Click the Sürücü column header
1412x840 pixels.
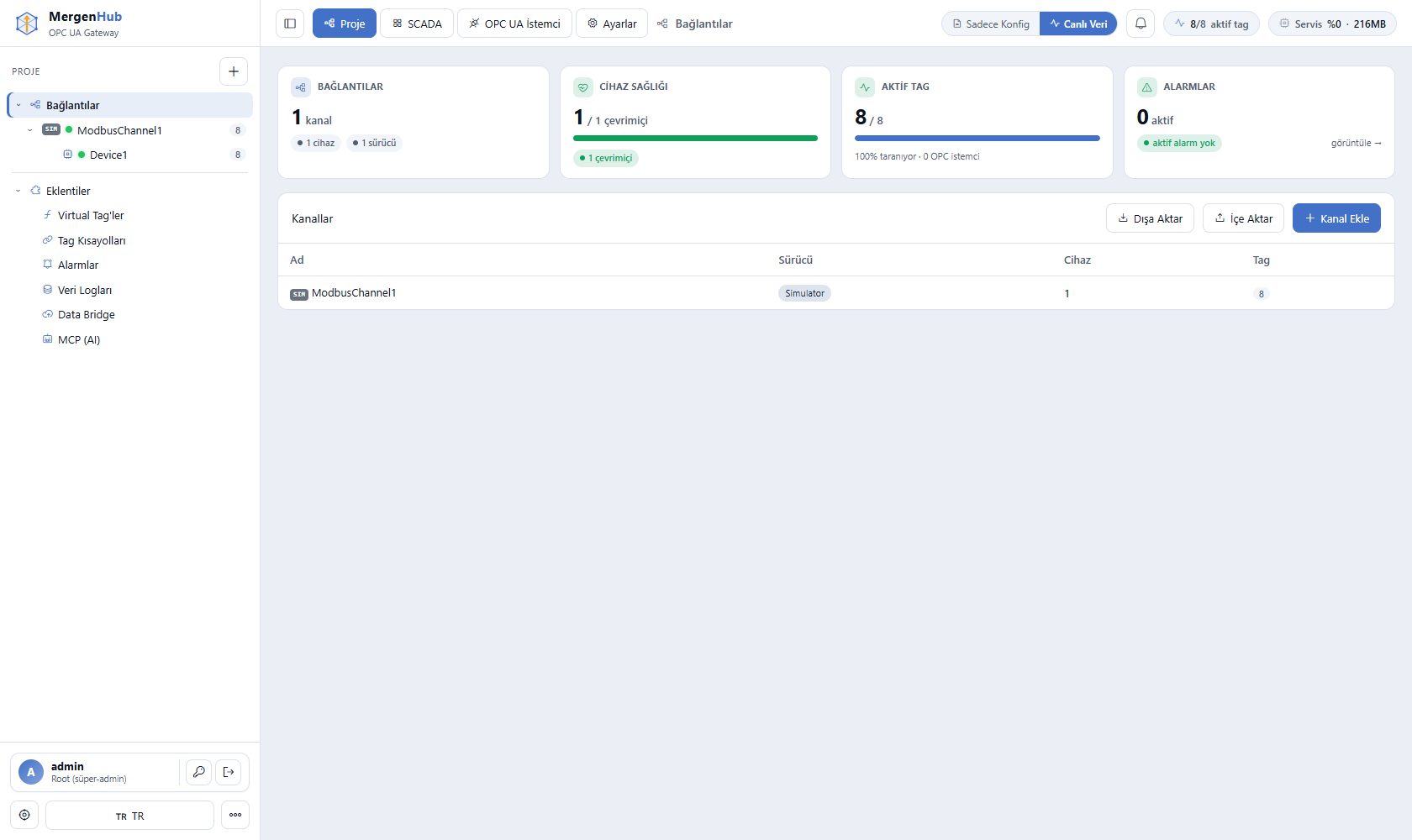tap(795, 260)
